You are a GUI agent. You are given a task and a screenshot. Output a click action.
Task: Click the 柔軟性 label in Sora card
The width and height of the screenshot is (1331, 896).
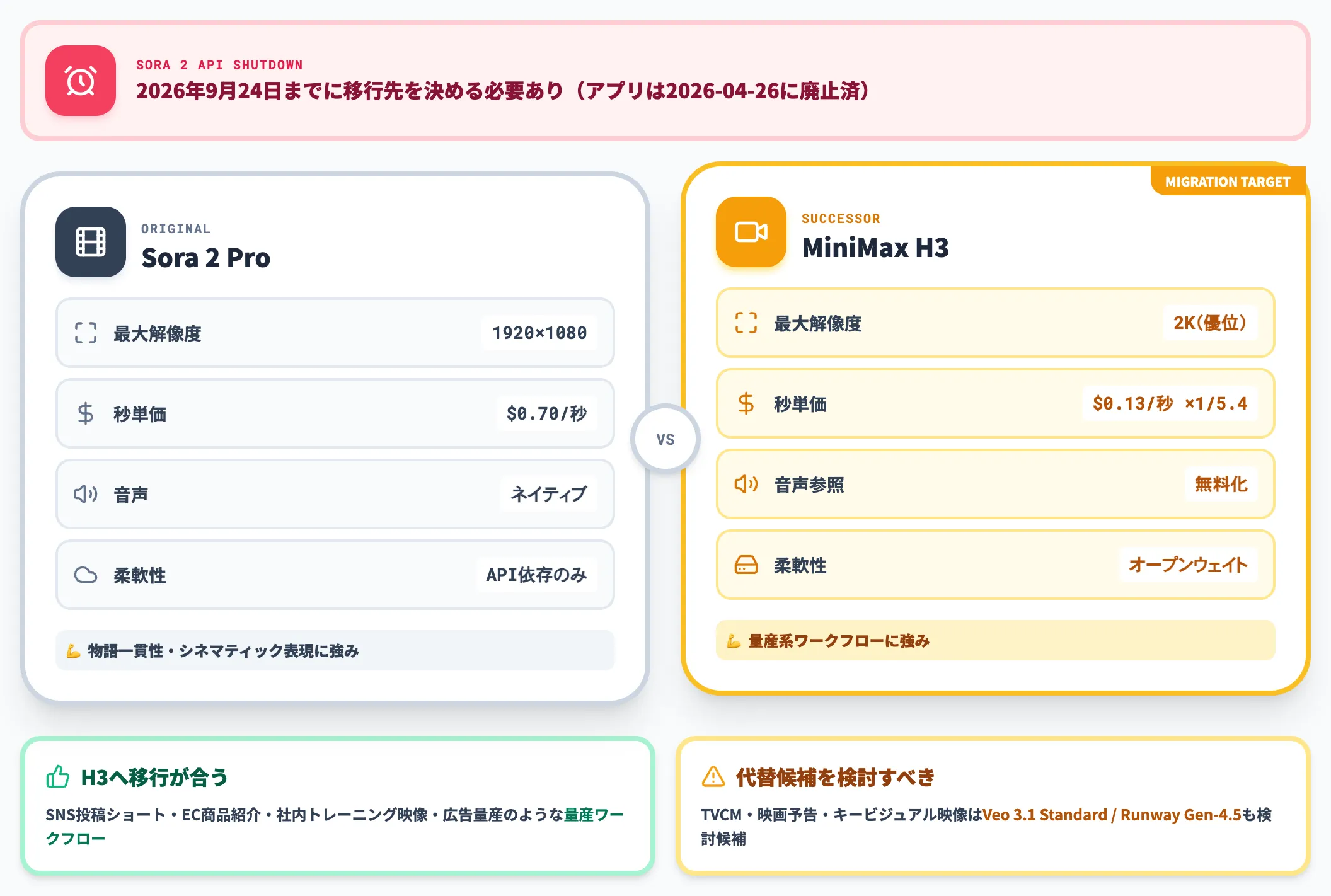140,575
